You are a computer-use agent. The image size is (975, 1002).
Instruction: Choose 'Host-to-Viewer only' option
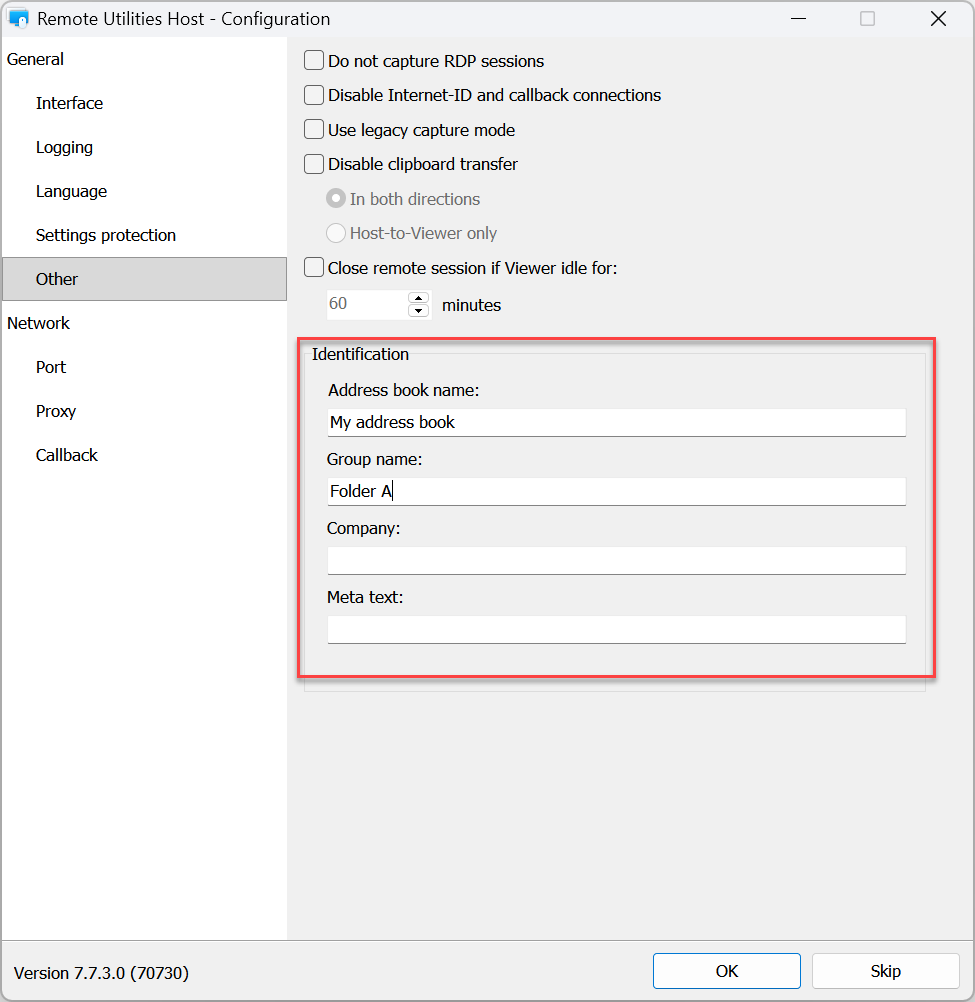pos(336,232)
